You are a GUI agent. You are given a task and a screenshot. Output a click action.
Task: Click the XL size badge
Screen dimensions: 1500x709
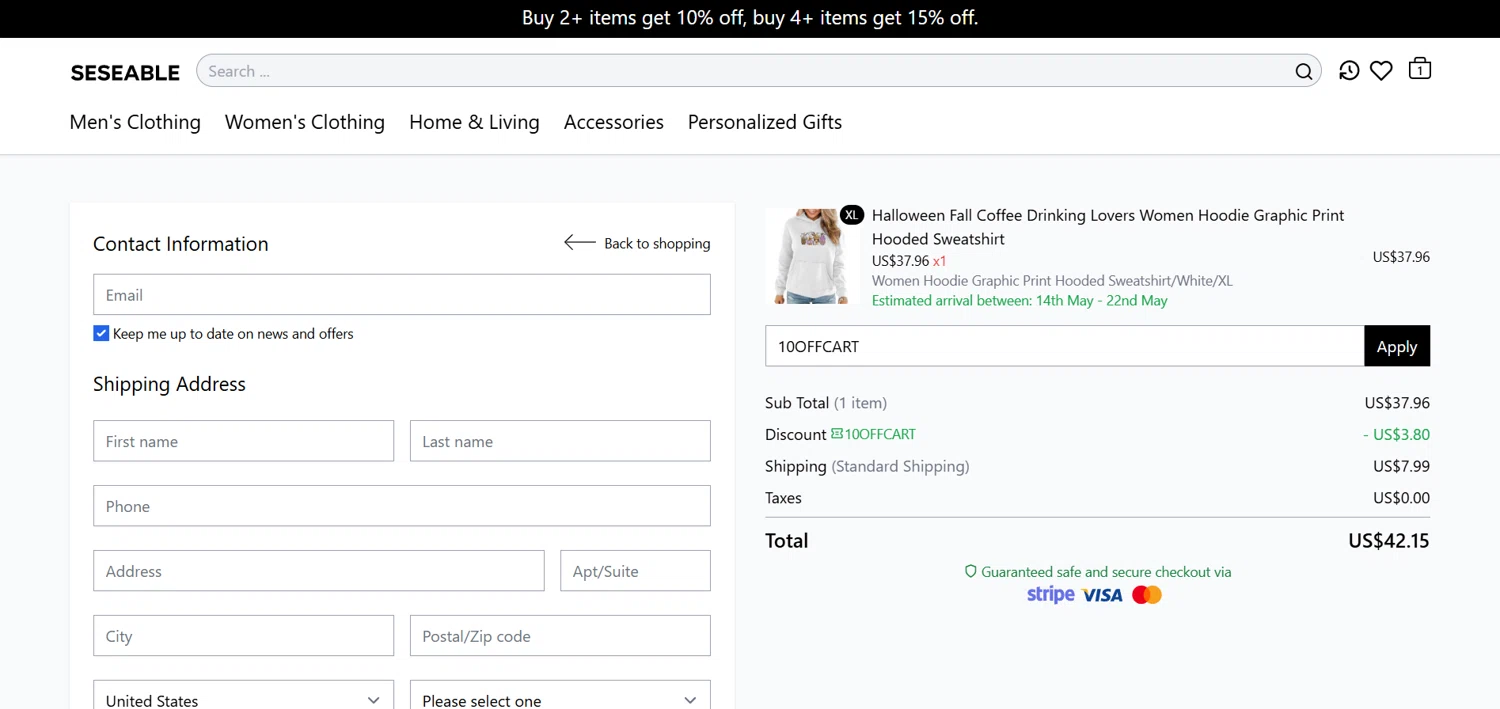pyautogui.click(x=852, y=215)
